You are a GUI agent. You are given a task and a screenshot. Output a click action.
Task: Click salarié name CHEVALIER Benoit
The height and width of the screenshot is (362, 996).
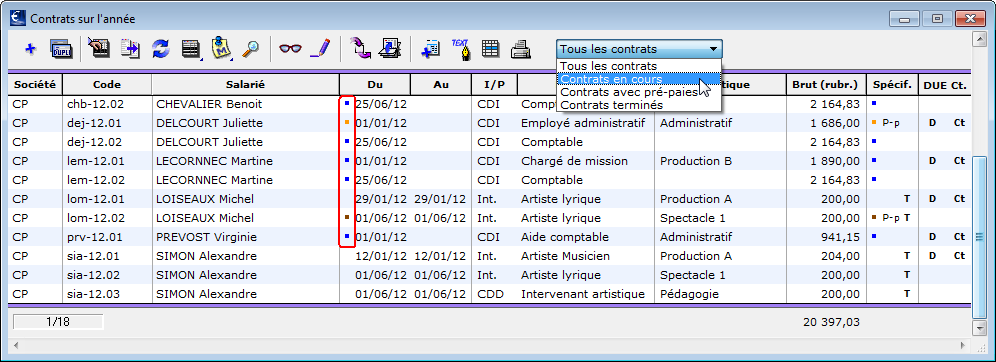point(209,104)
